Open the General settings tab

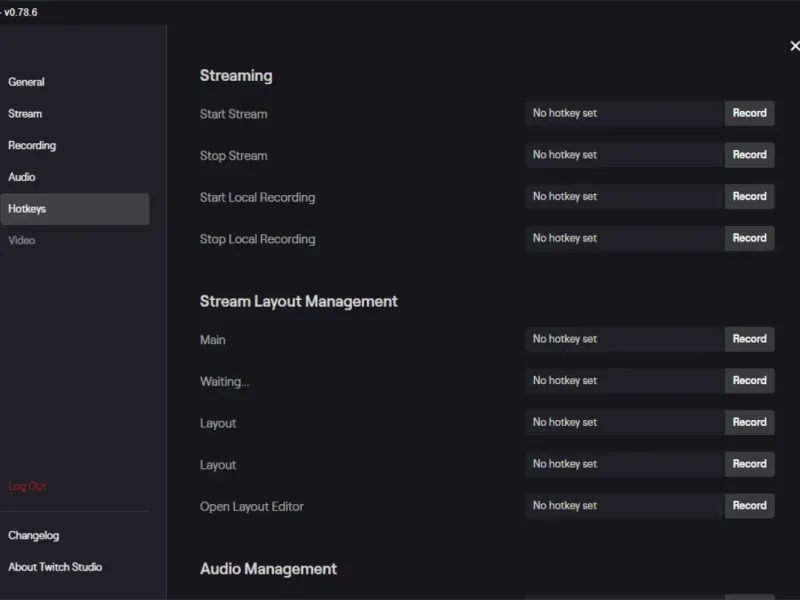click(27, 82)
